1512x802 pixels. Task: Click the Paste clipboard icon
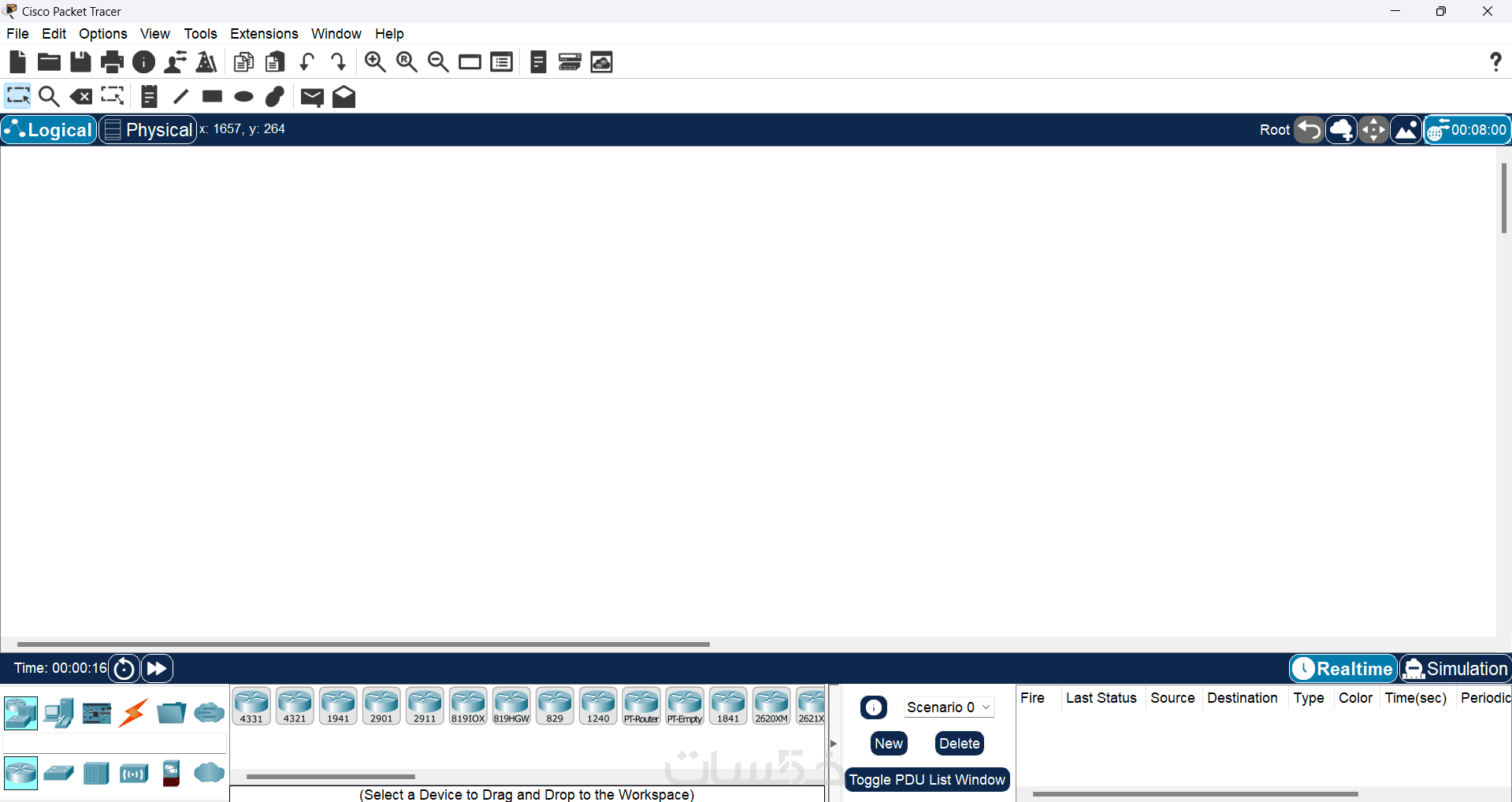pyautogui.click(x=275, y=61)
